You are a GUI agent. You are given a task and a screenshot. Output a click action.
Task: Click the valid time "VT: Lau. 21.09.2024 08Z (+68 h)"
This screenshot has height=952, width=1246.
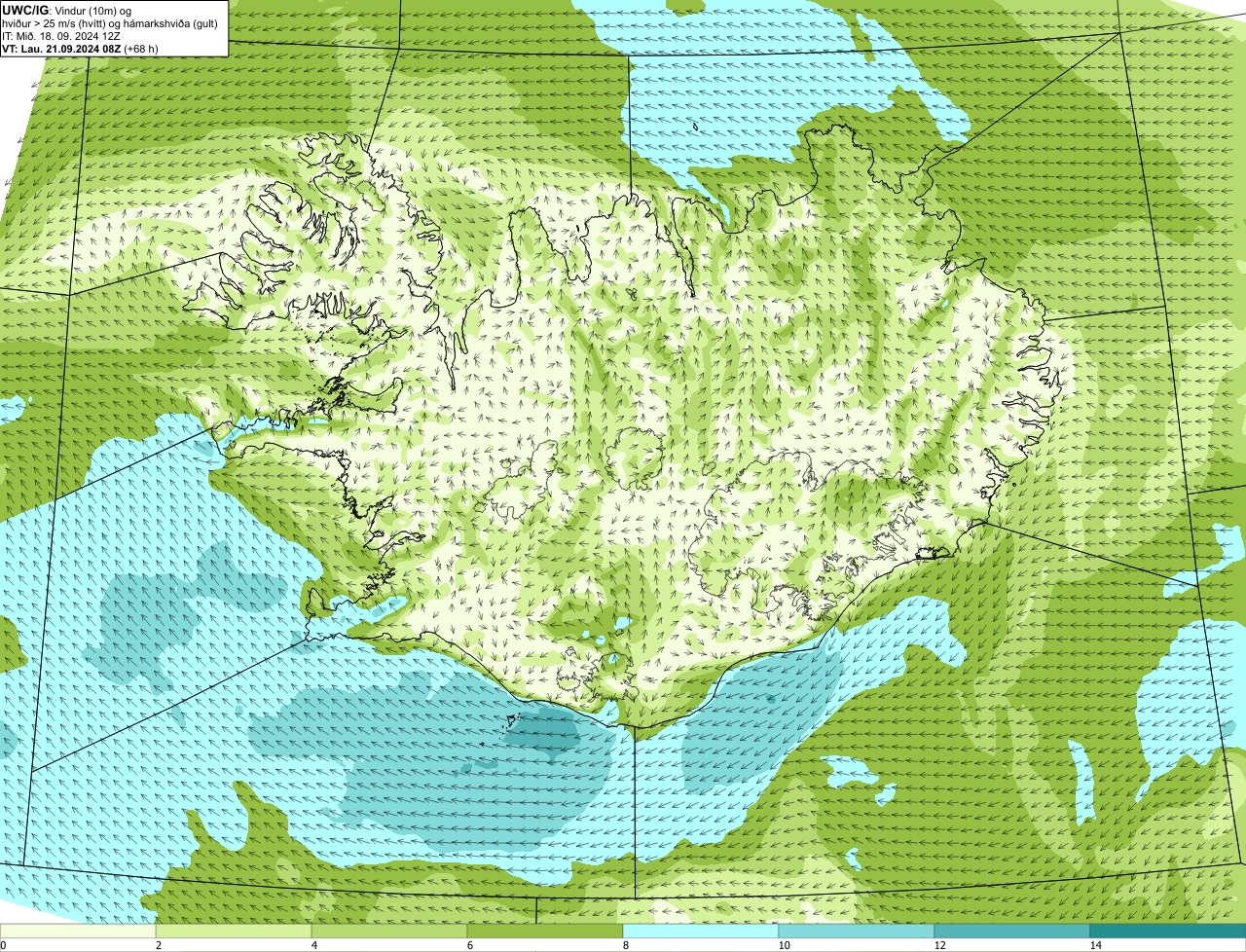(x=81, y=48)
